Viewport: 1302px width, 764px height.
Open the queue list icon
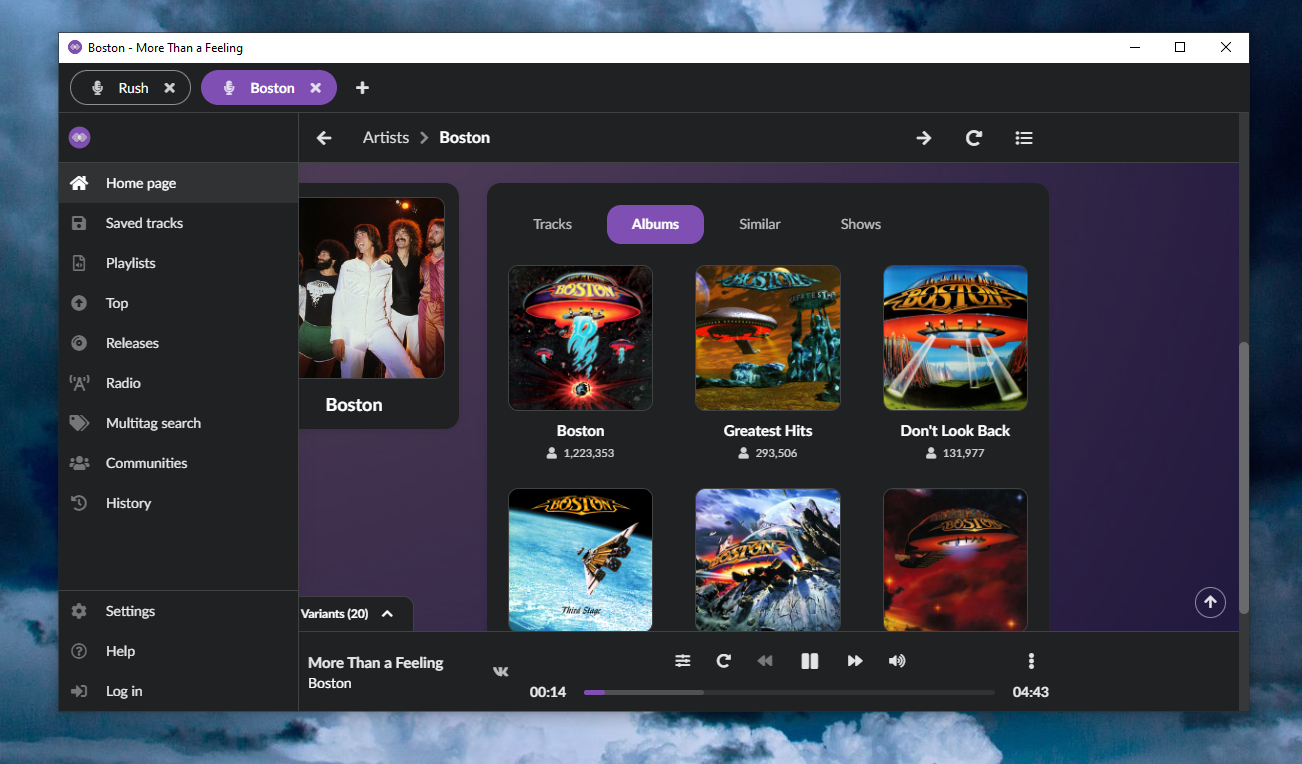[x=1024, y=138]
